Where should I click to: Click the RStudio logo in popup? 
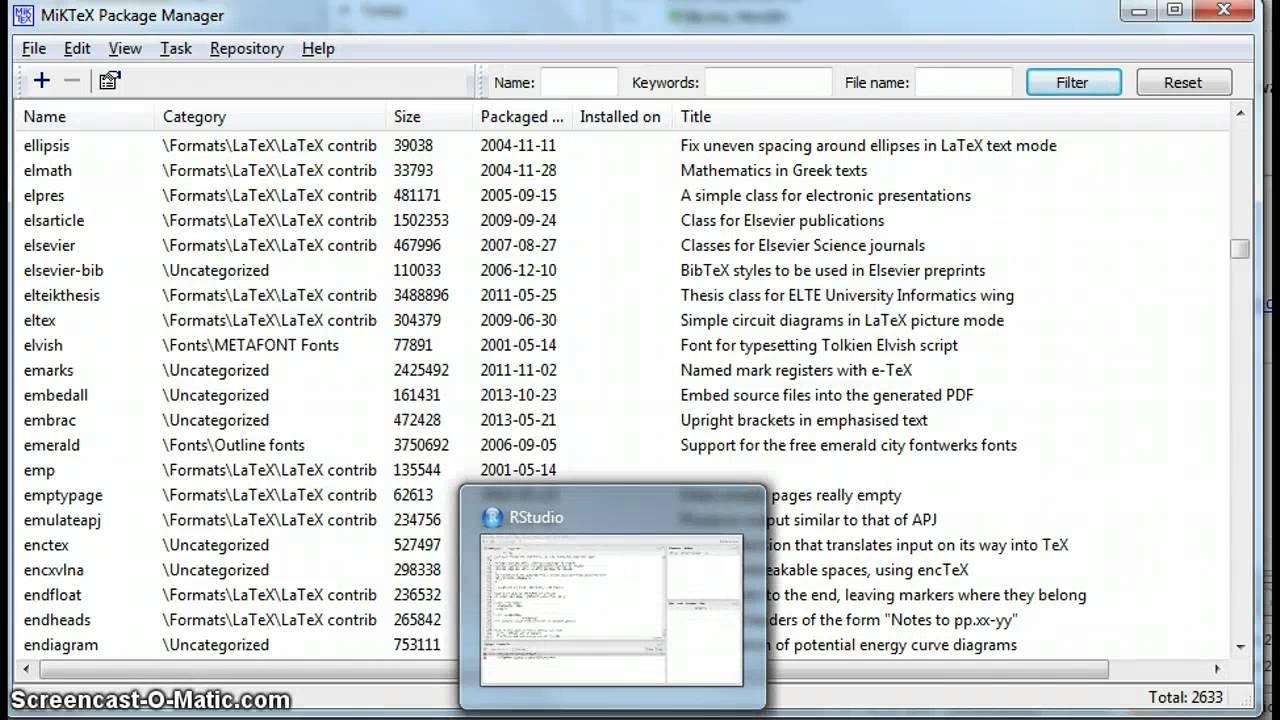tap(492, 517)
